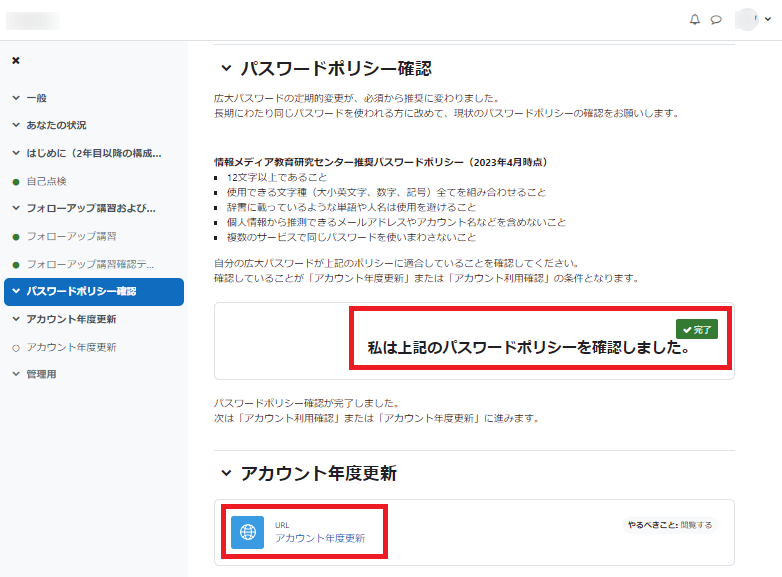
Task: Collapse the アカウント年度更新 main section heading
Action: tap(225, 473)
